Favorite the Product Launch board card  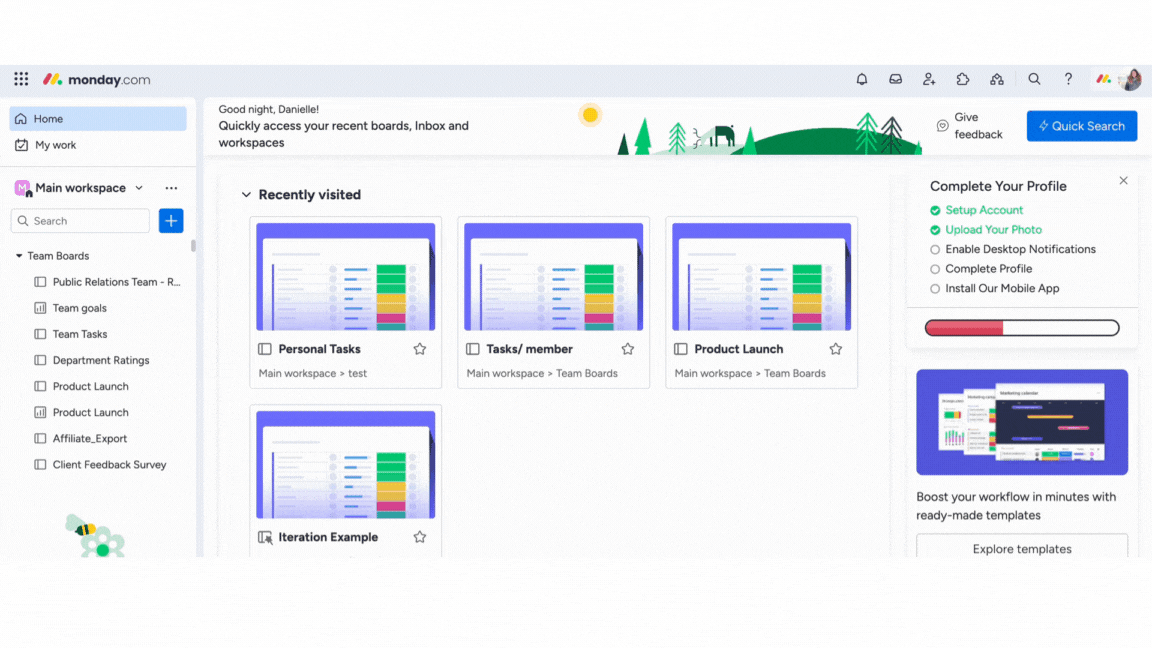[836, 349]
